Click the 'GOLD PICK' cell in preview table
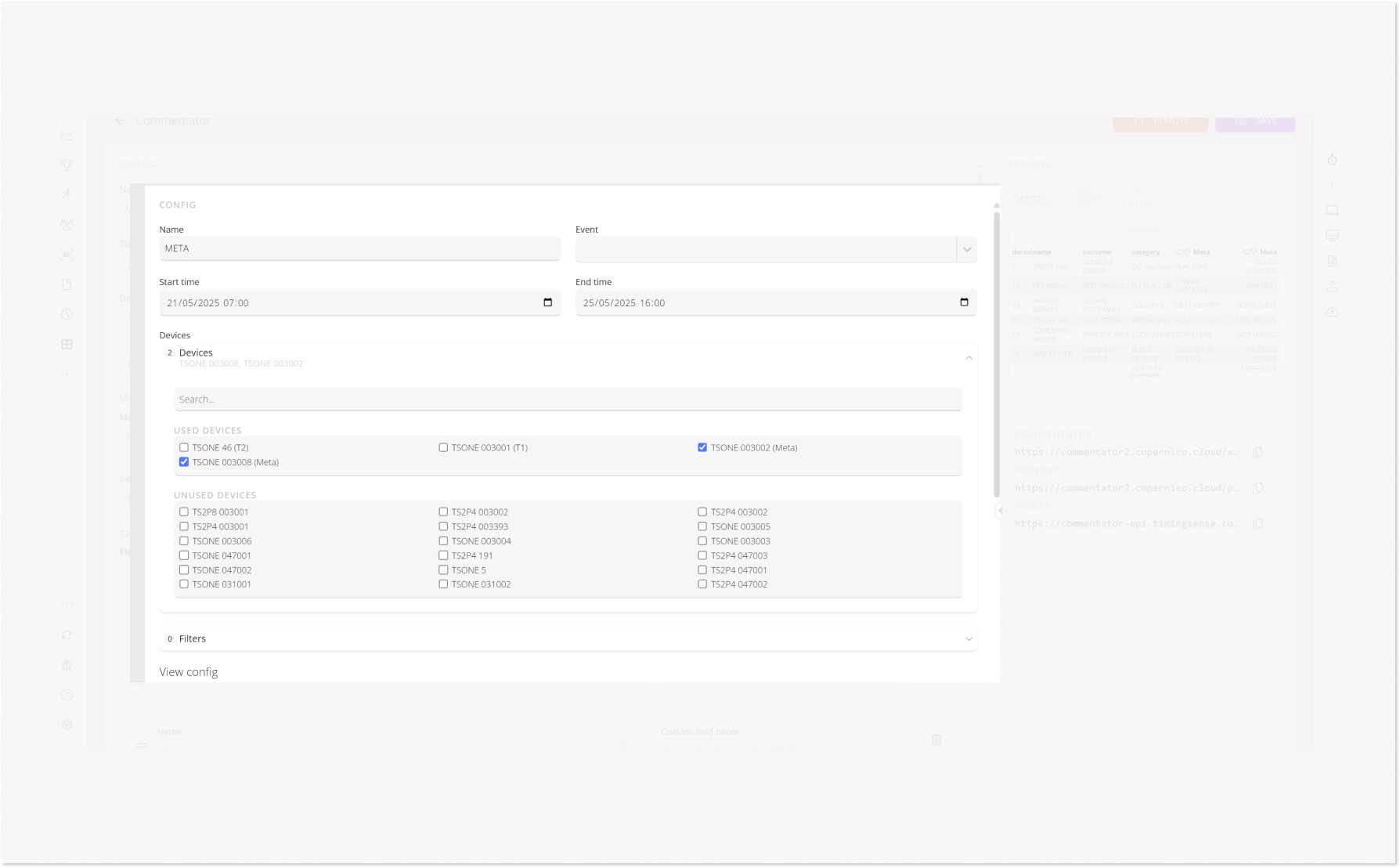The height and width of the screenshot is (868, 1400). 1148,306
